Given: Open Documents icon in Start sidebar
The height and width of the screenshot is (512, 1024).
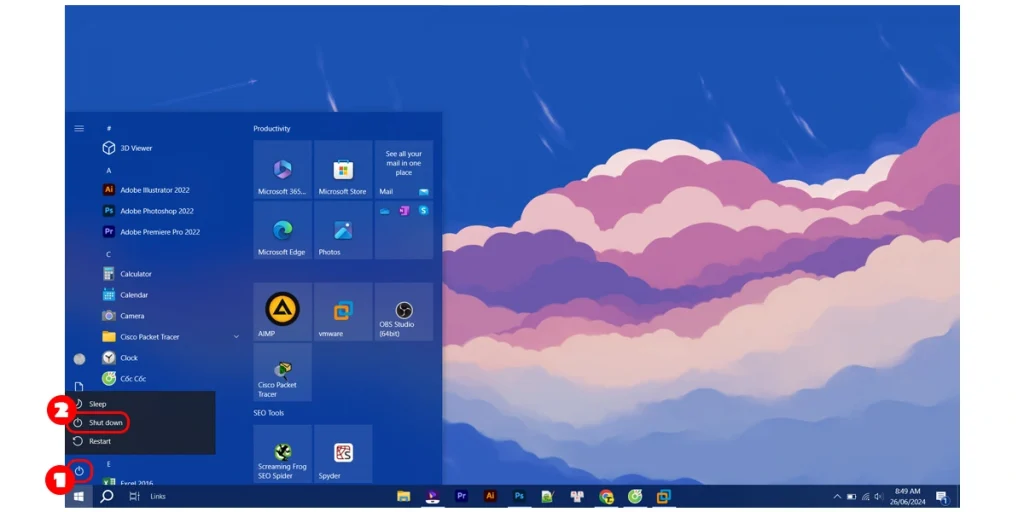Looking at the screenshot, I should (79, 387).
